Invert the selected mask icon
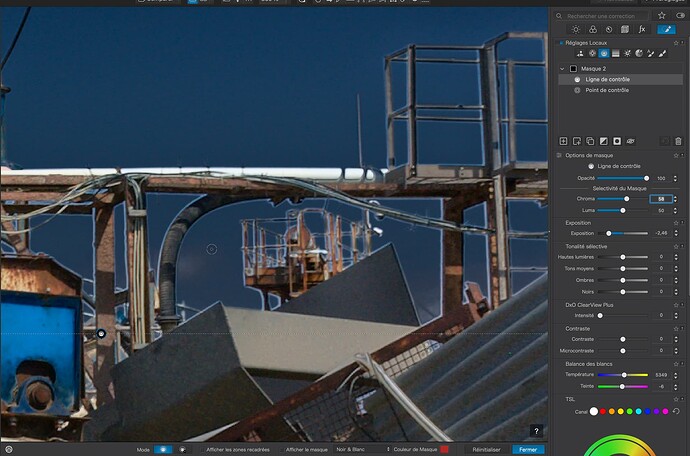This screenshot has height=456, width=690. [x=604, y=141]
